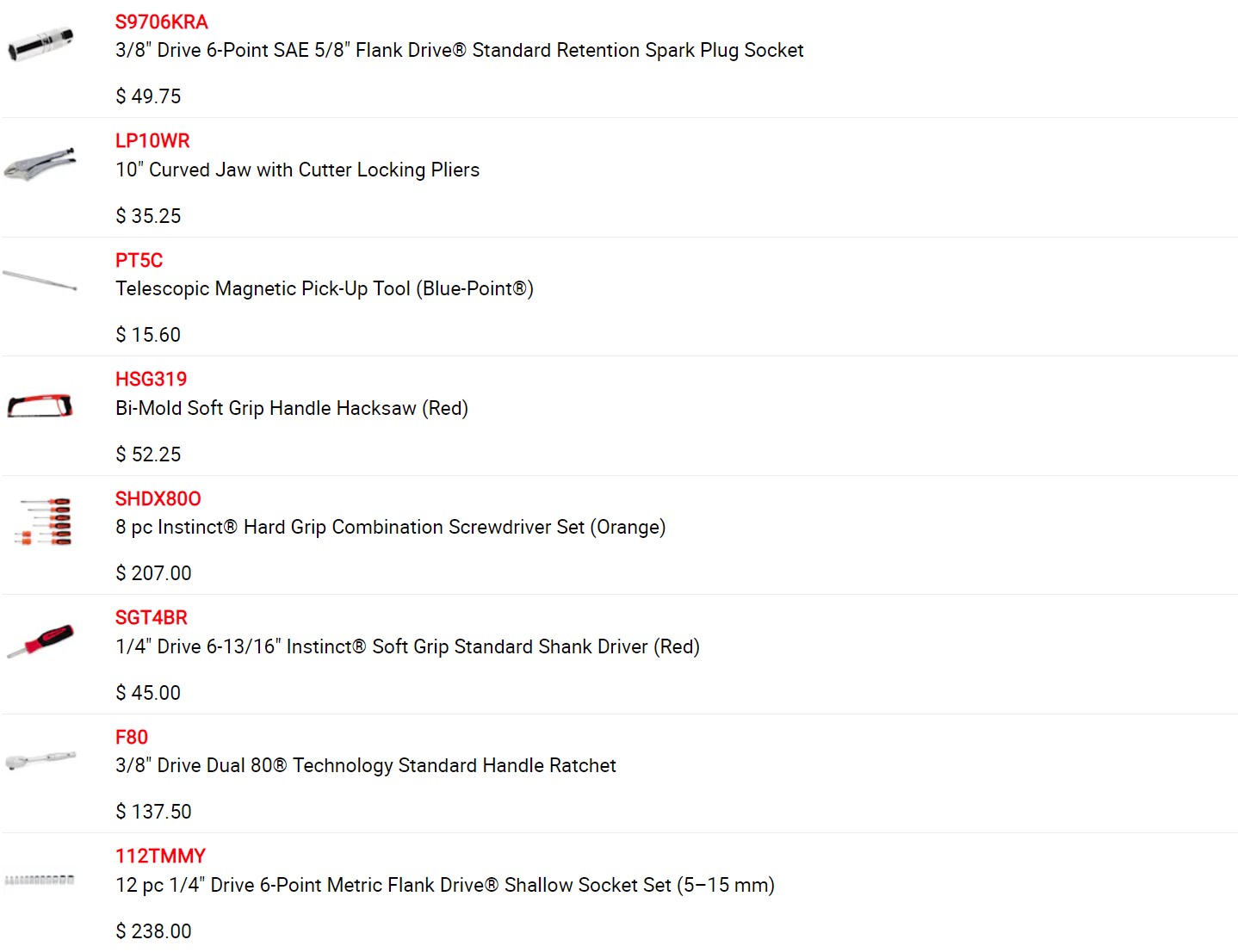Click the shallow socket set thumbnail
This screenshot has height=952, width=1238.
coord(40,880)
